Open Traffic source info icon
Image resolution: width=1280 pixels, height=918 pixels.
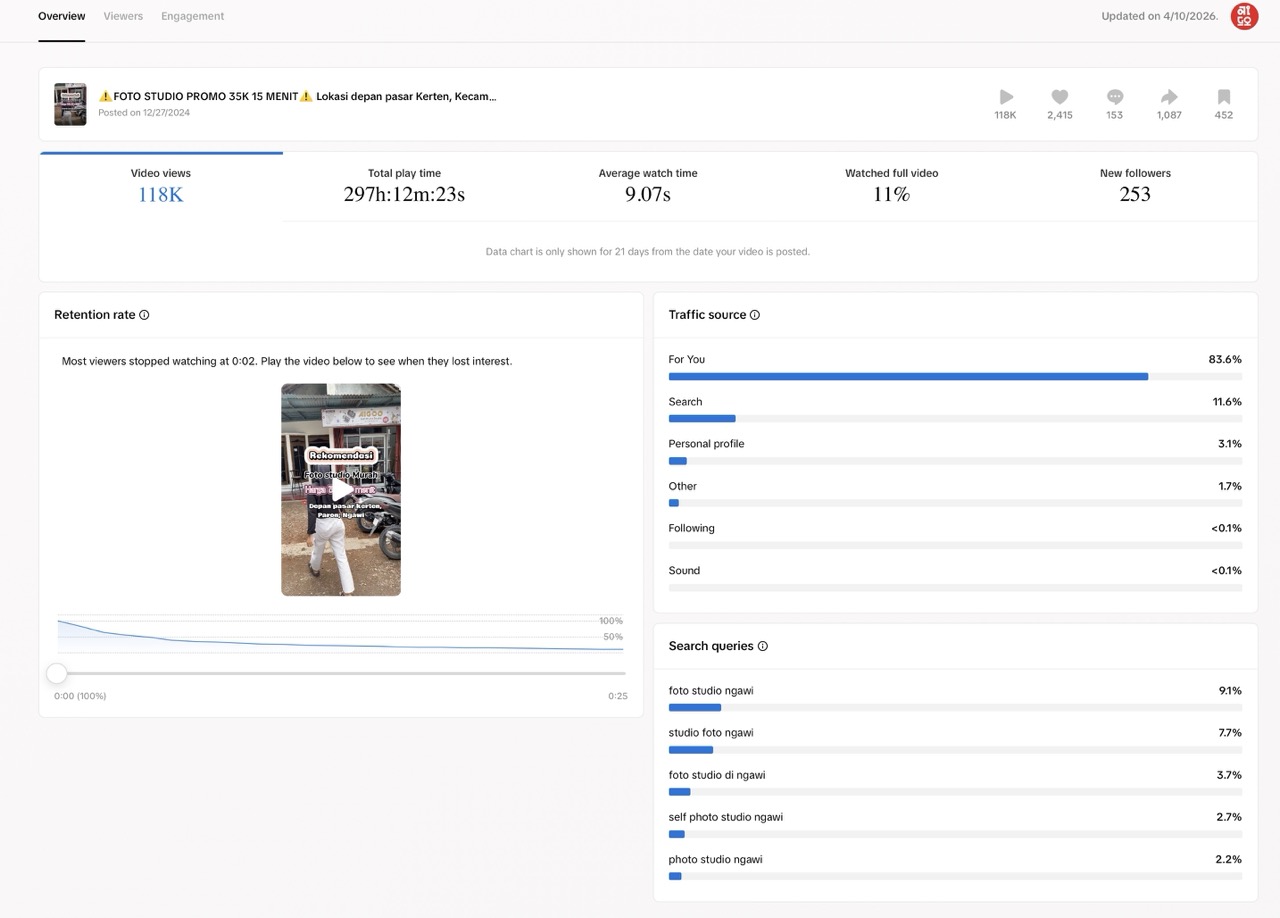click(x=755, y=315)
